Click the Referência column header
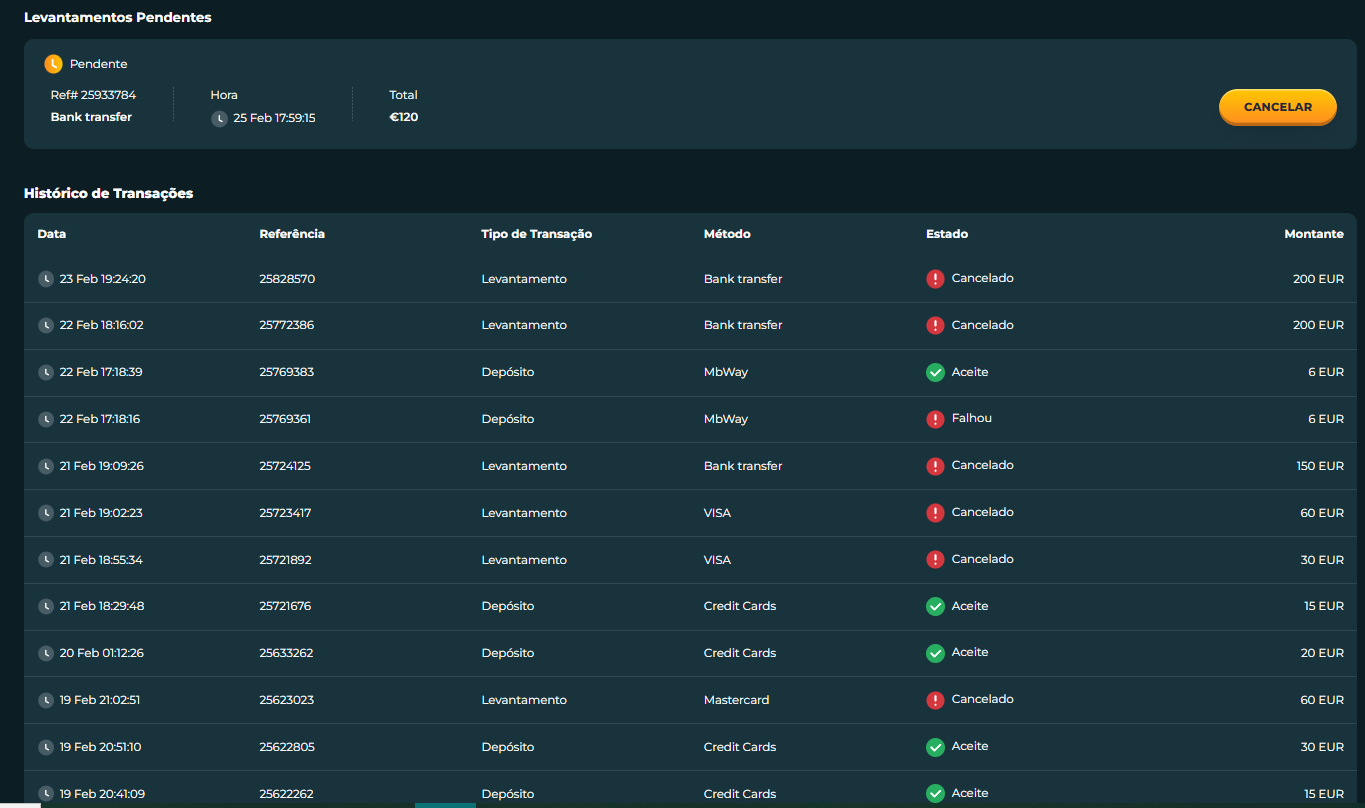This screenshot has width=1365, height=808. click(292, 234)
